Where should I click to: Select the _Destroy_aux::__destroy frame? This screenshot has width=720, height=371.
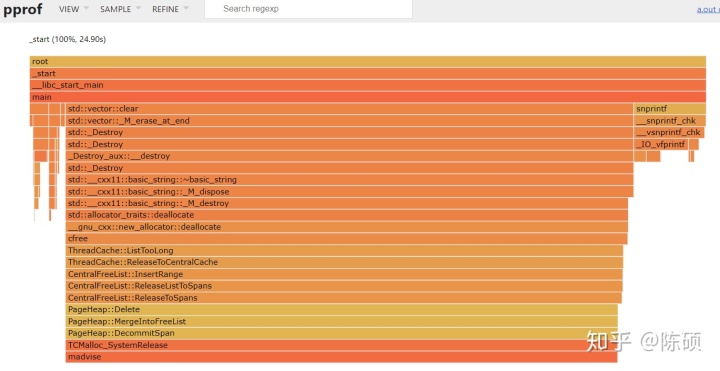pyautogui.click(x=349, y=156)
